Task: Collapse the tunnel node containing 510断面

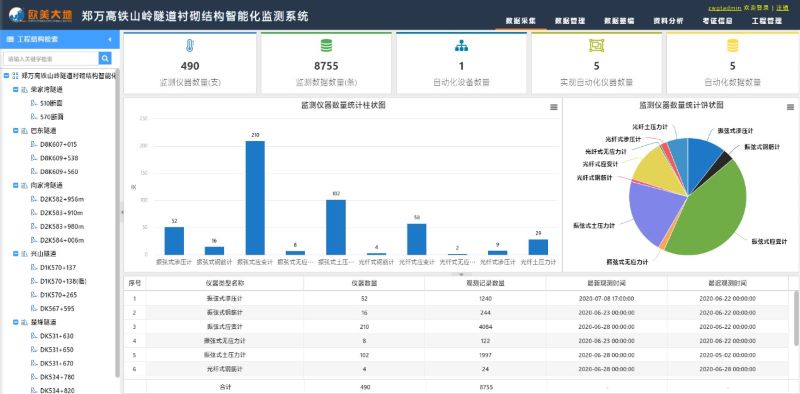Action: 15,89
